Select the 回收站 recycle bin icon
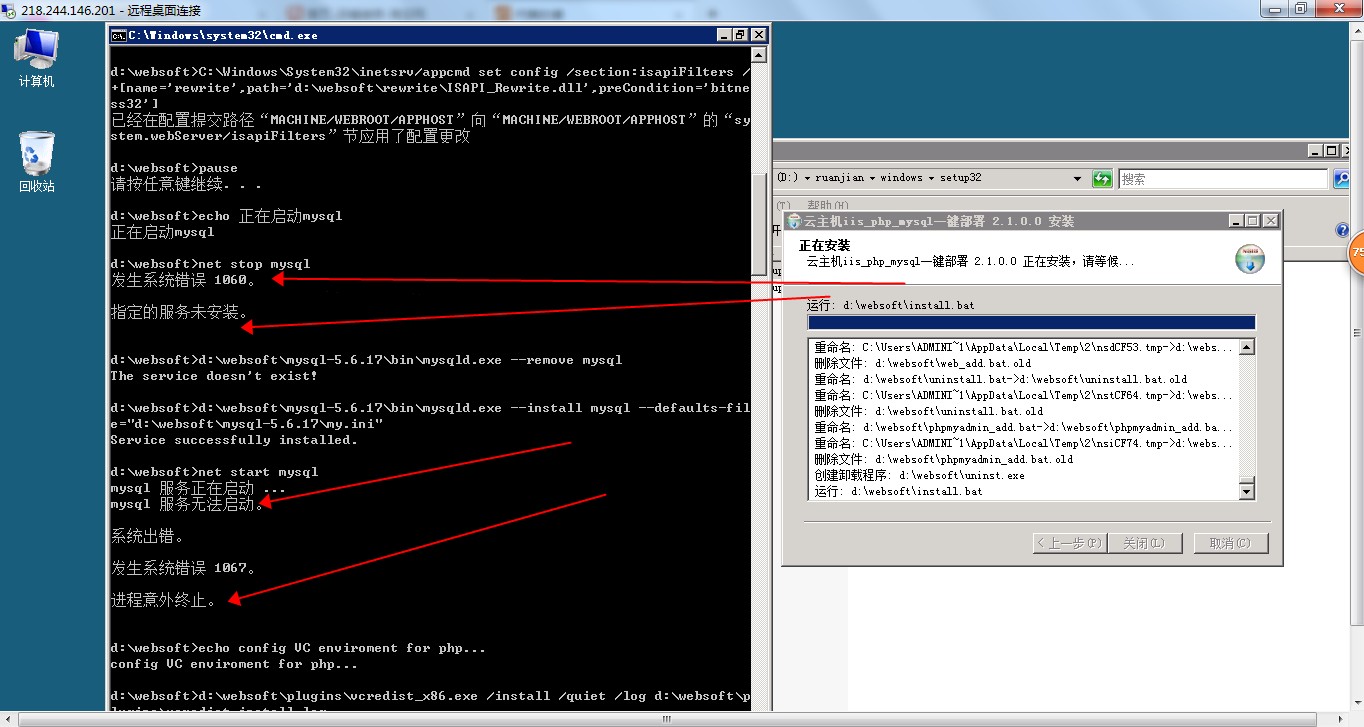Viewport: 1364px width, 727px height. coord(37,160)
